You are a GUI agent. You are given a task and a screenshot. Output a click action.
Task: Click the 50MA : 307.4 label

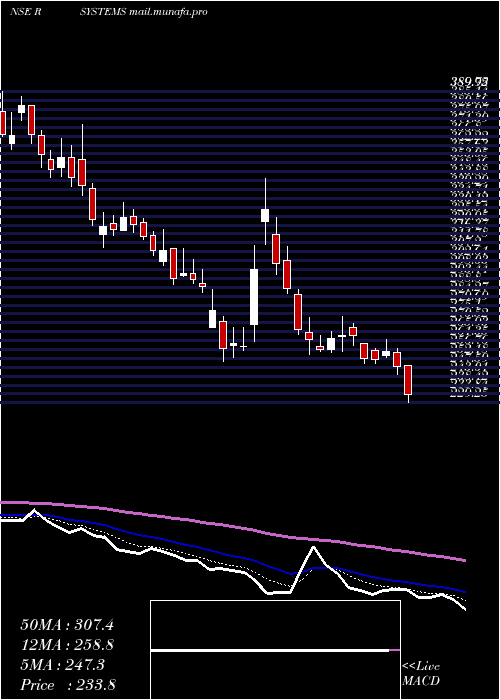click(67, 625)
